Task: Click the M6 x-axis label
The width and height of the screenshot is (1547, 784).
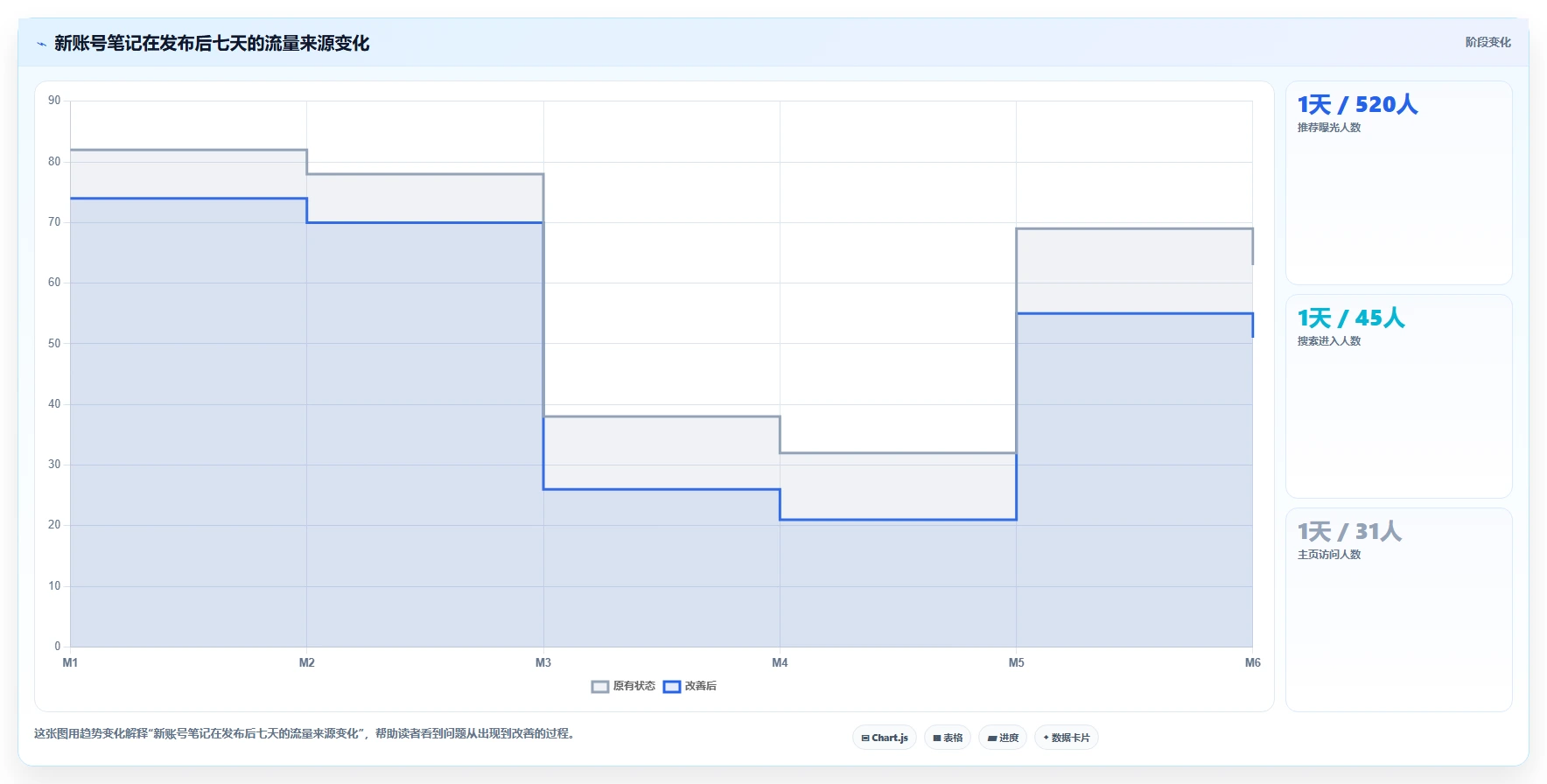Action: point(1253,662)
